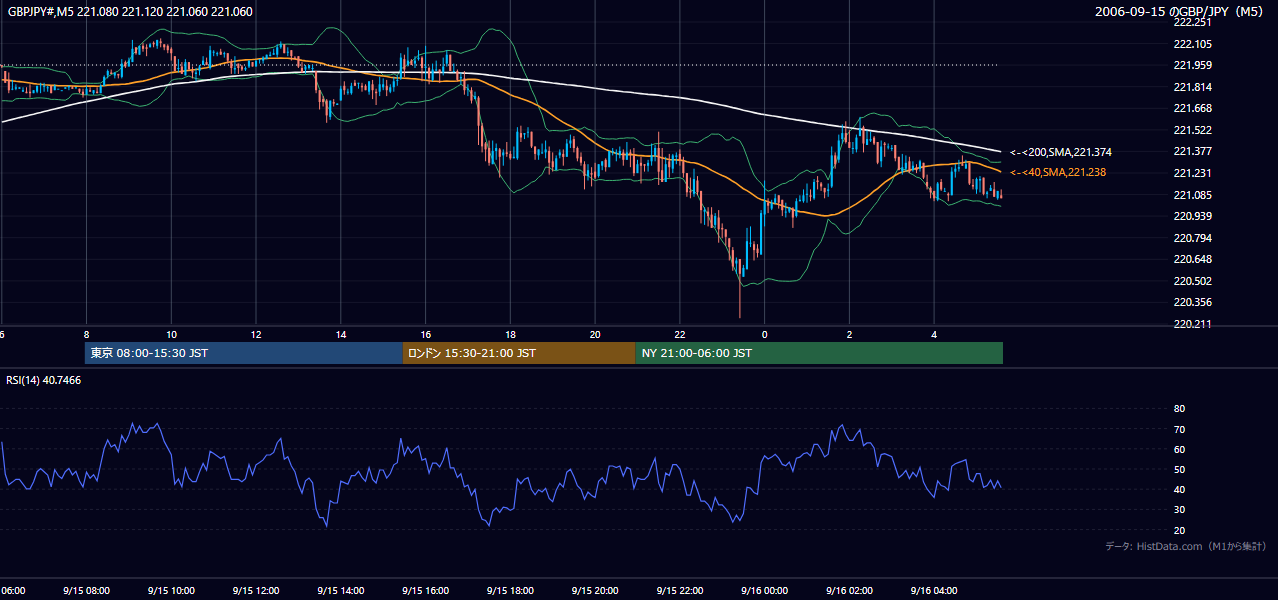Click the 9/16 04:00 time axis label
The width and height of the screenshot is (1278, 600).
(934, 590)
